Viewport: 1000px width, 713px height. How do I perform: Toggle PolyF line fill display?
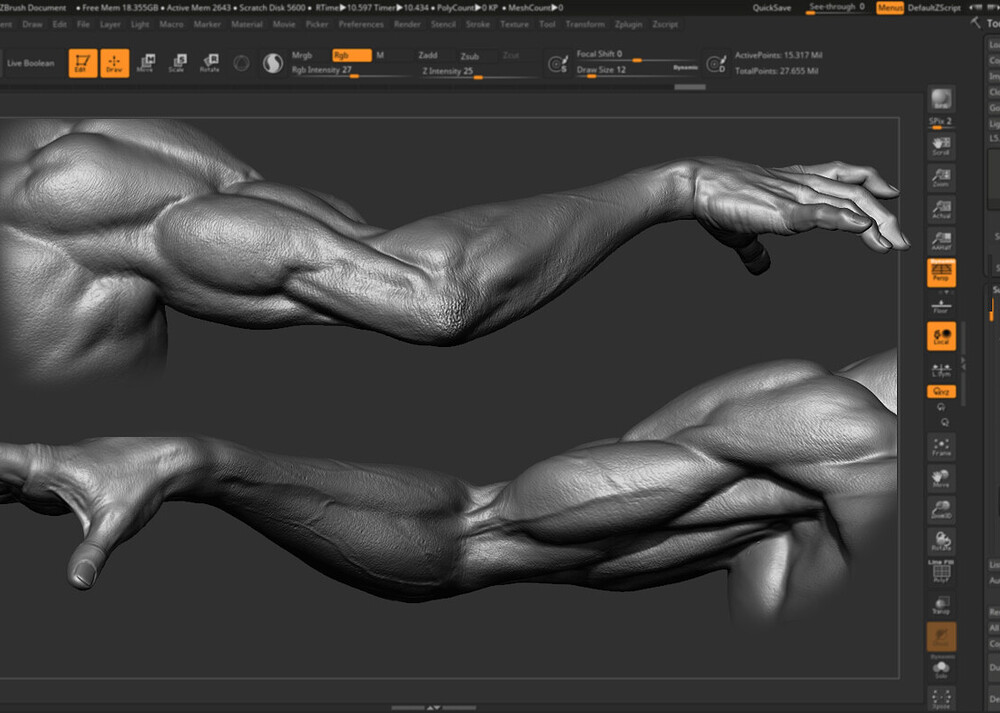[x=941, y=571]
